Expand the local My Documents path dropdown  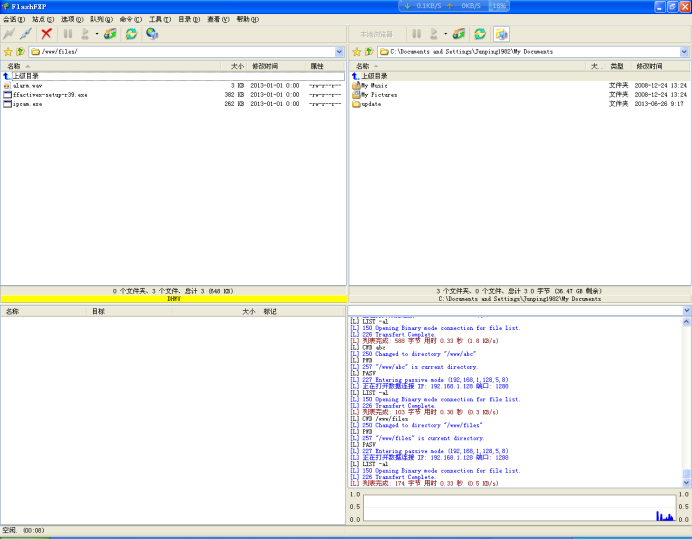click(685, 51)
